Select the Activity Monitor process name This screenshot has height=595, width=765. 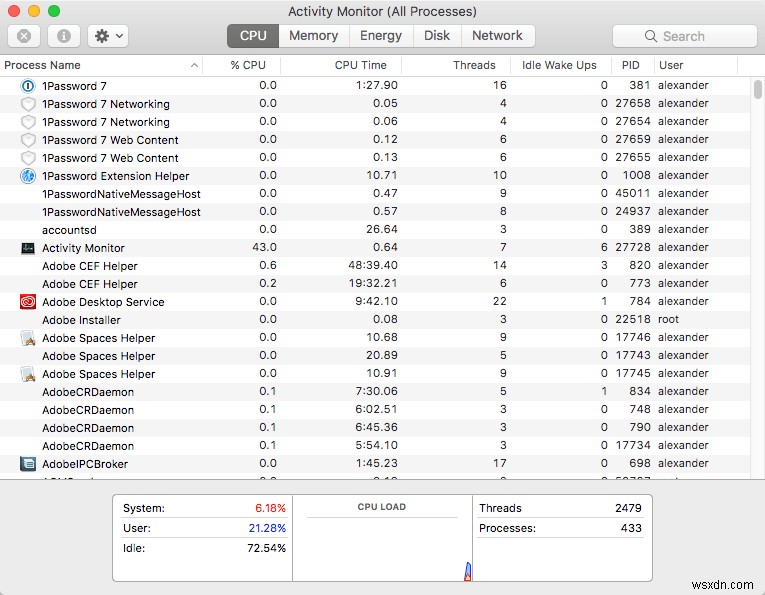pos(83,248)
